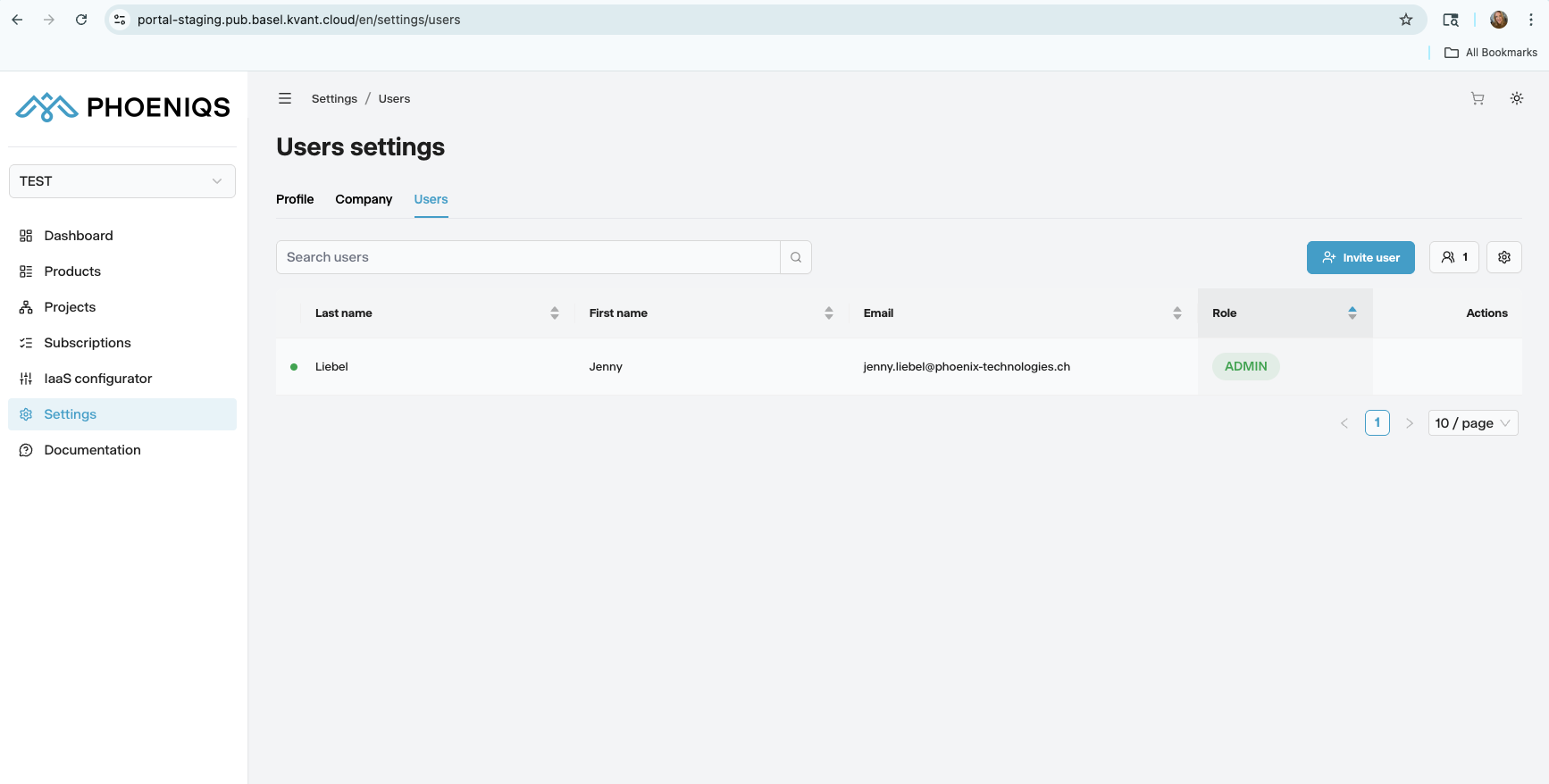1549x784 pixels.
Task: Click the Phoeniqs logo
Action: coord(122,107)
